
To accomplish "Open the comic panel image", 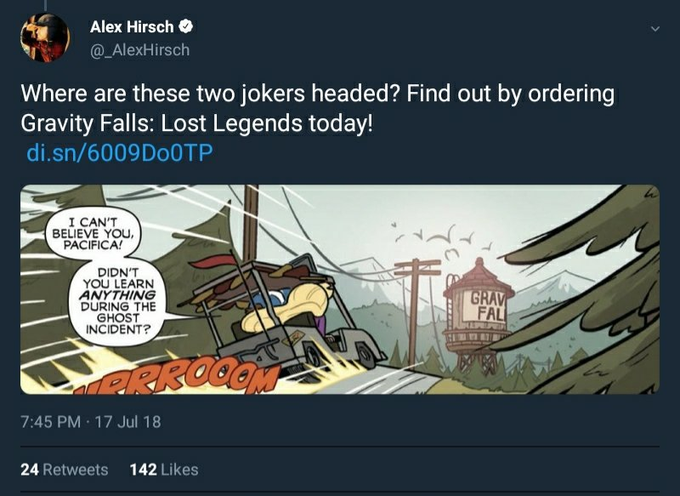I will (340, 289).
